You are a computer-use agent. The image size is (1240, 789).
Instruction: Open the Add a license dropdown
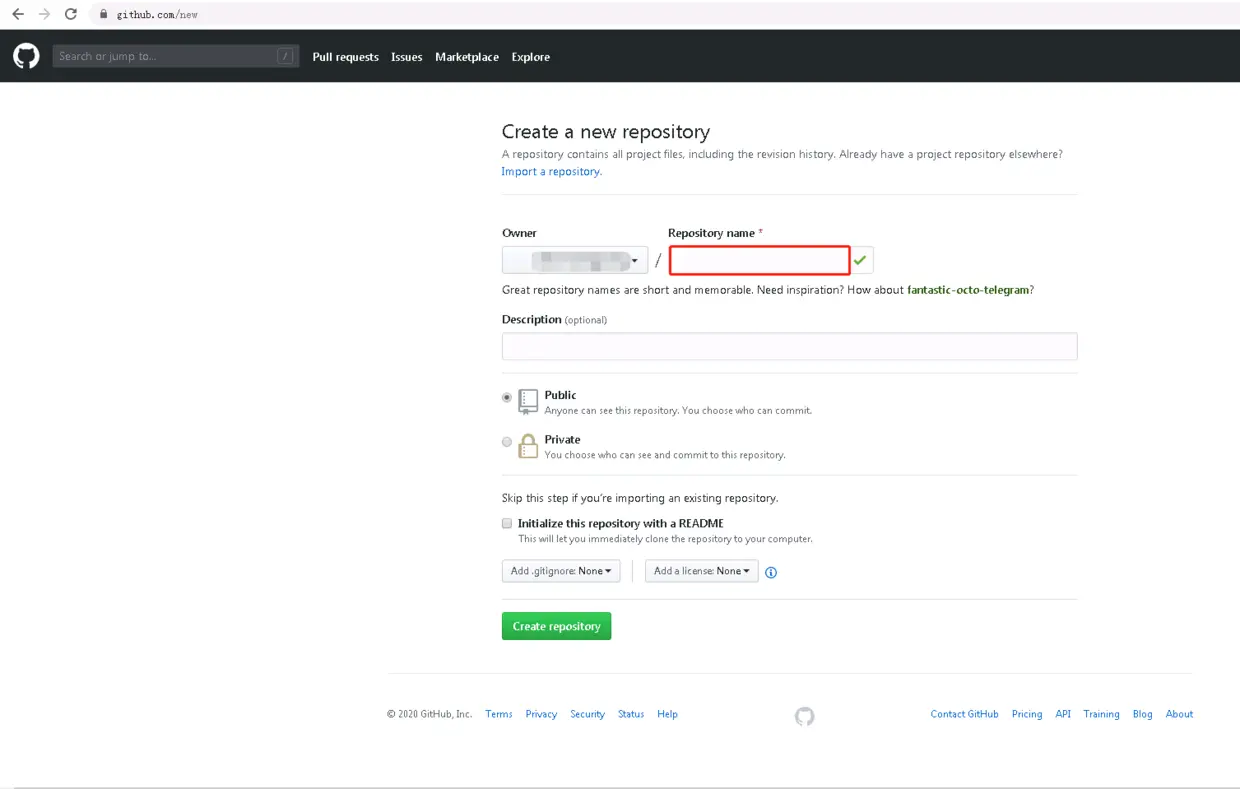(x=701, y=571)
